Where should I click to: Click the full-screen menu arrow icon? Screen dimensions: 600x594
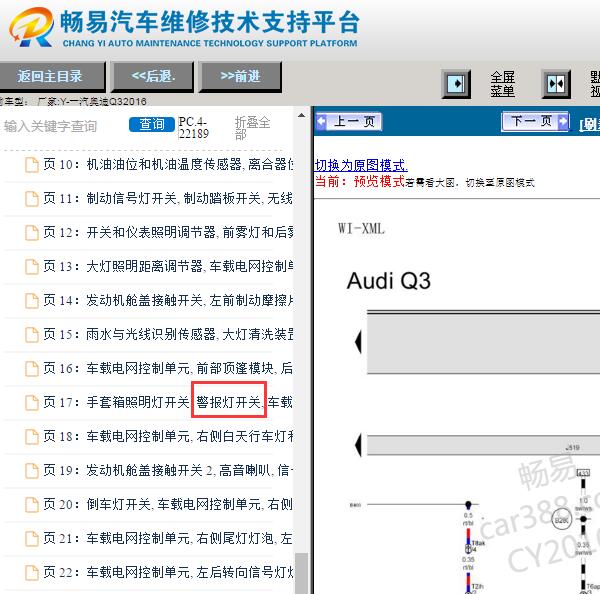pyautogui.click(x=456, y=84)
